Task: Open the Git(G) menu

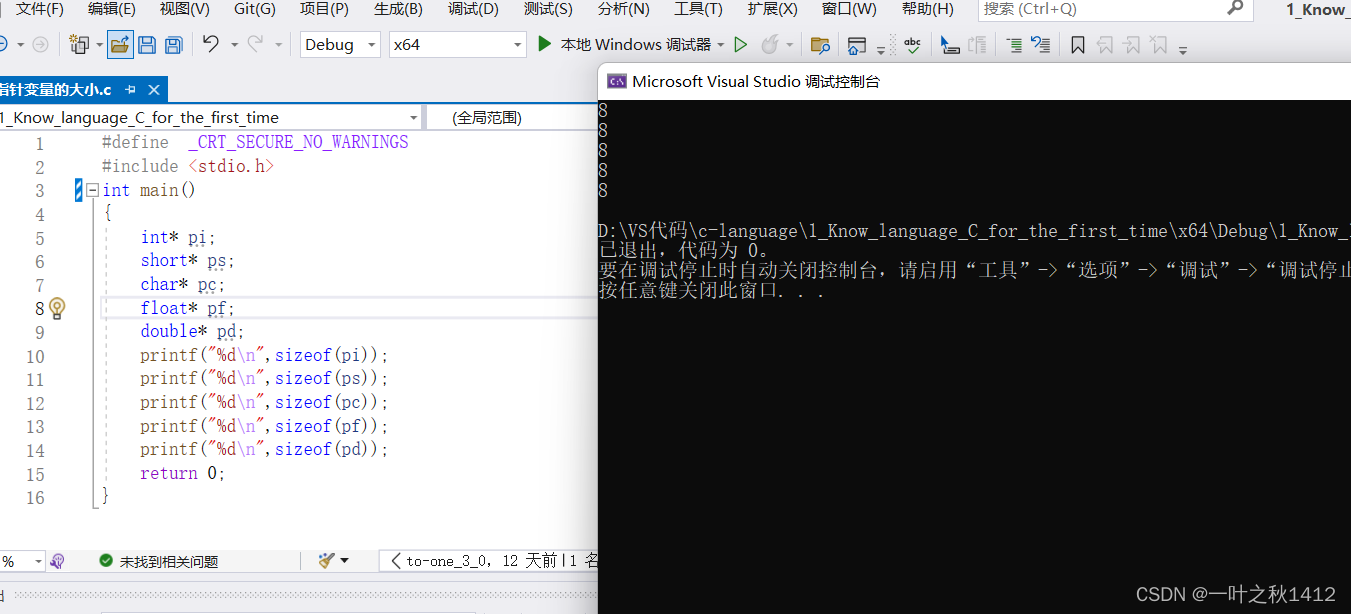Action: pyautogui.click(x=255, y=9)
